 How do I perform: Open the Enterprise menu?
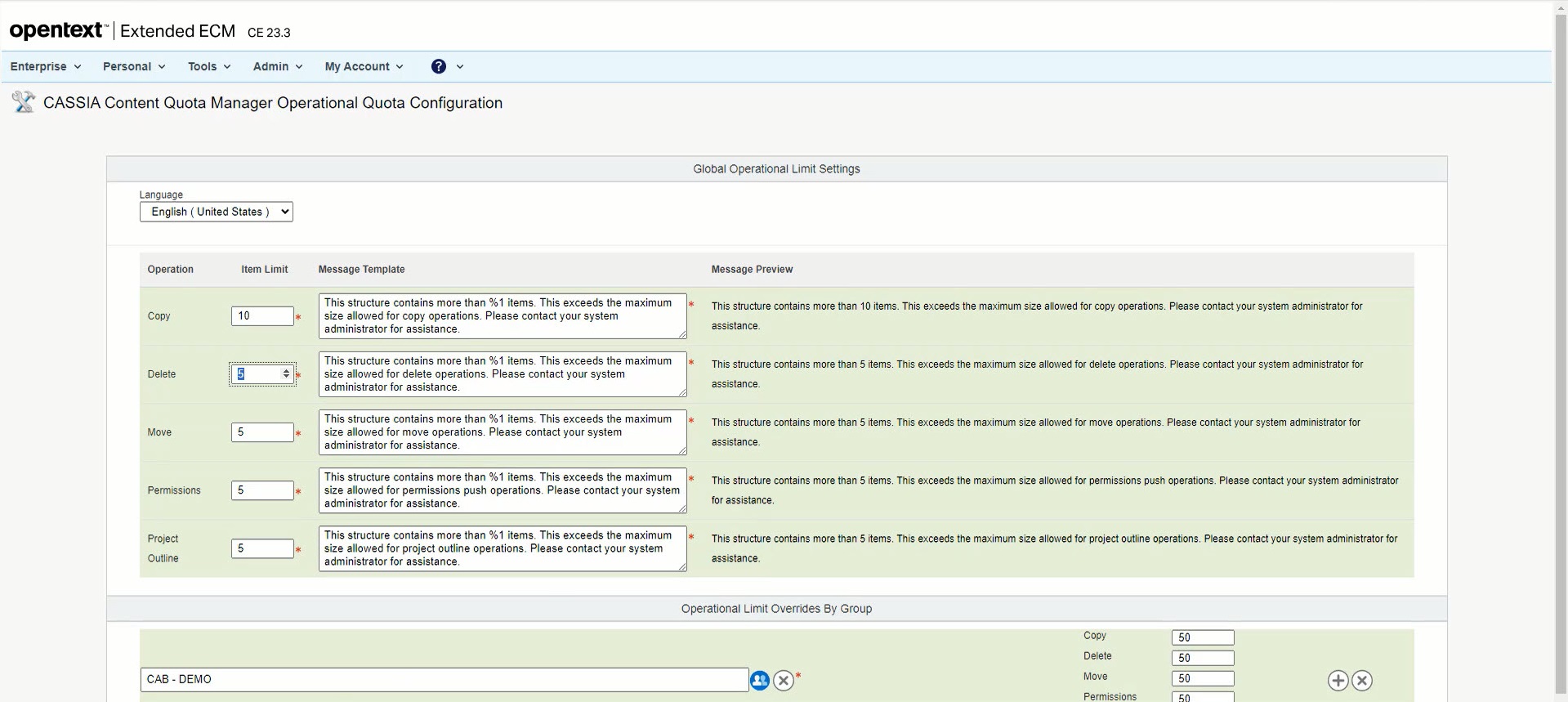click(x=46, y=67)
